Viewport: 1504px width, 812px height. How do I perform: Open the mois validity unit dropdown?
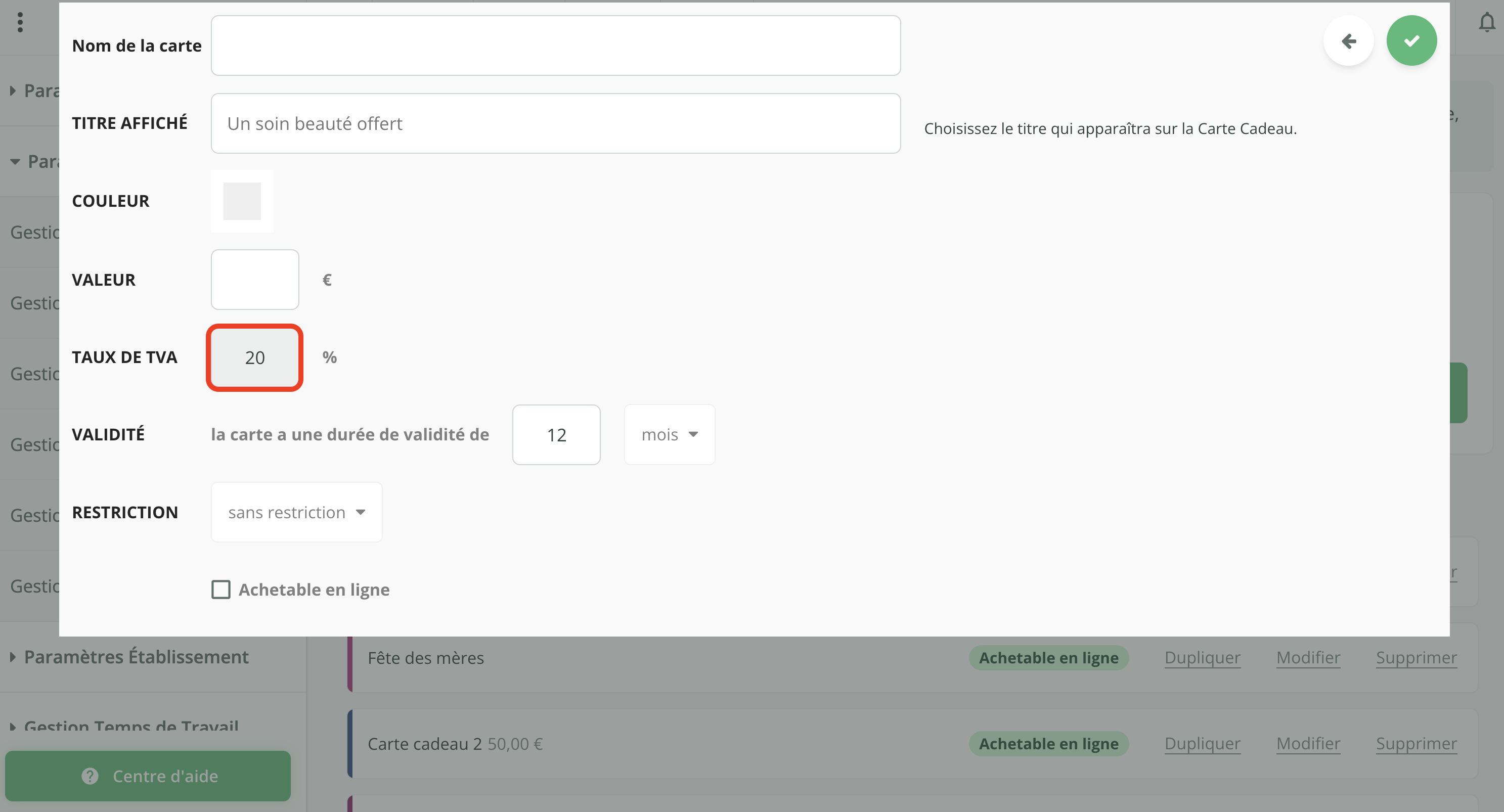669,434
